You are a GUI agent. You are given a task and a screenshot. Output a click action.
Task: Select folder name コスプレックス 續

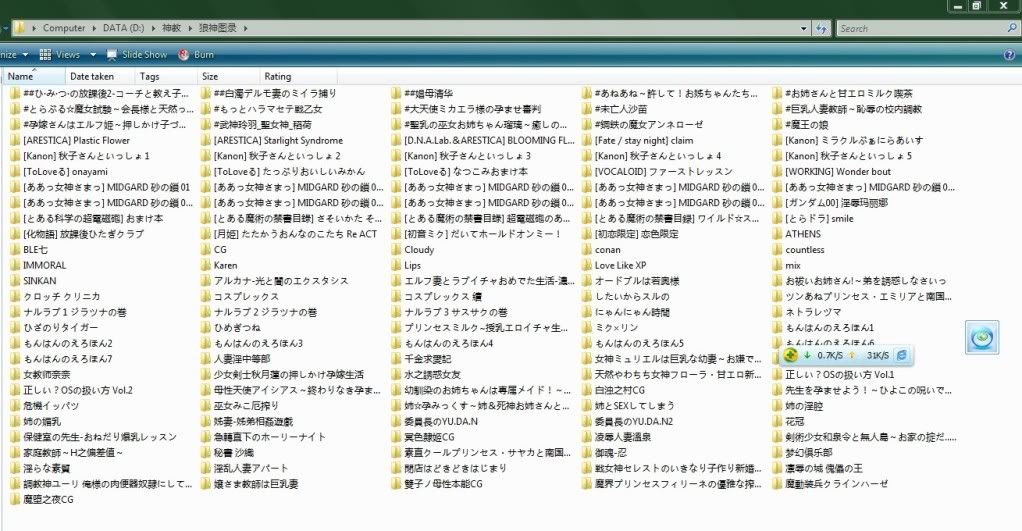(443, 296)
